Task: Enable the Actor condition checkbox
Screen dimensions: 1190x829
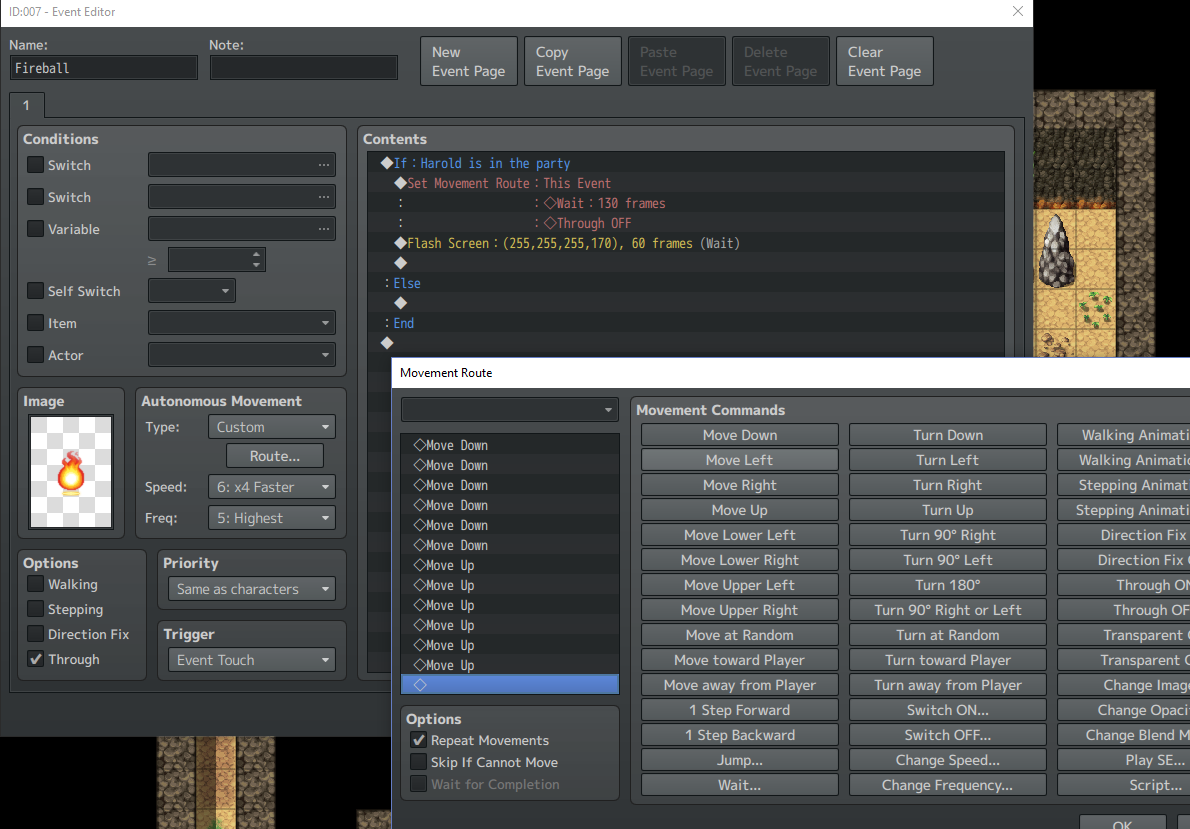Action: [35, 355]
